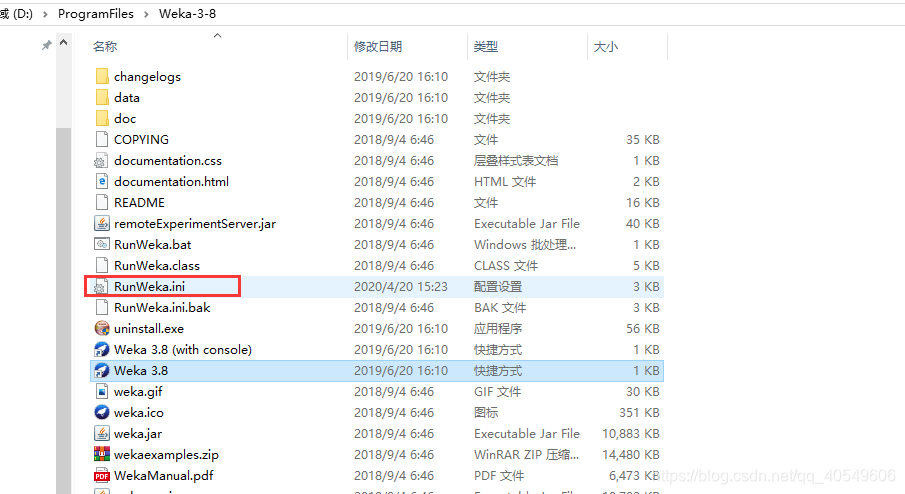Image resolution: width=905 pixels, height=494 pixels.
Task: Click the 351 KB size cell
Action: (639, 413)
